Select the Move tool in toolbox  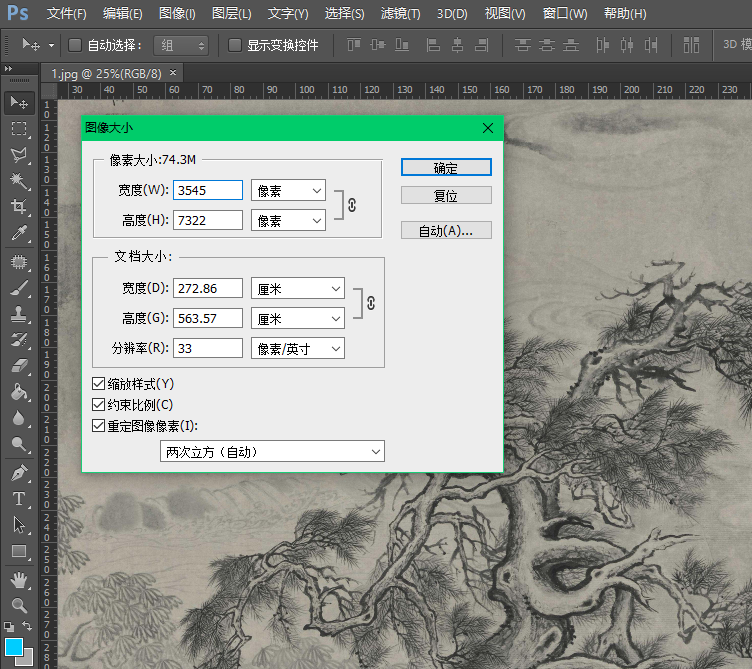pos(19,102)
